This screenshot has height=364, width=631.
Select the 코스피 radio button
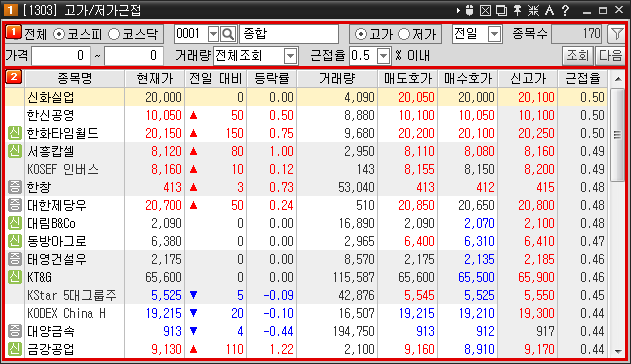[x=59, y=34]
